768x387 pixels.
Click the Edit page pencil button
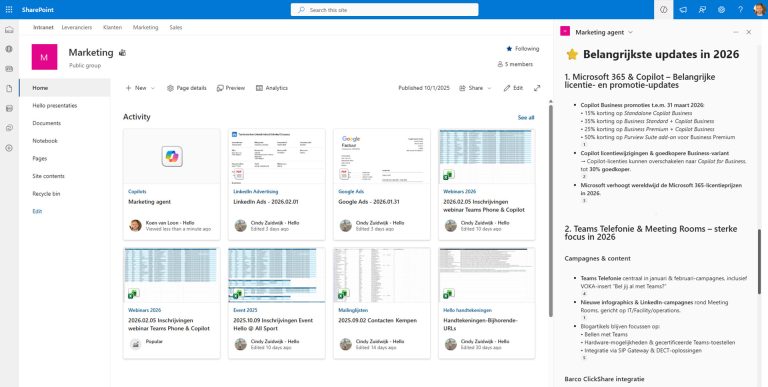click(x=513, y=88)
